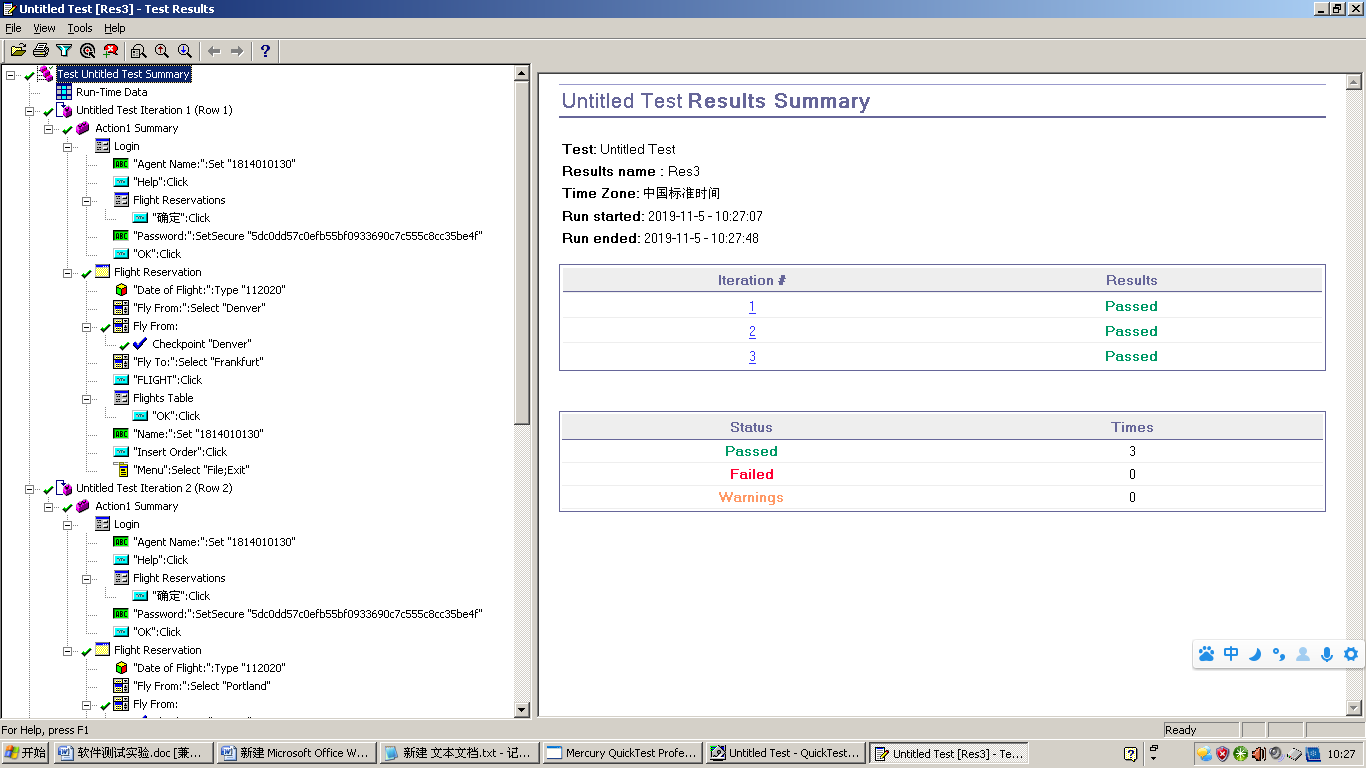The height and width of the screenshot is (768, 1366).
Task: Click the Add Defect toolbar icon
Action: 111,51
